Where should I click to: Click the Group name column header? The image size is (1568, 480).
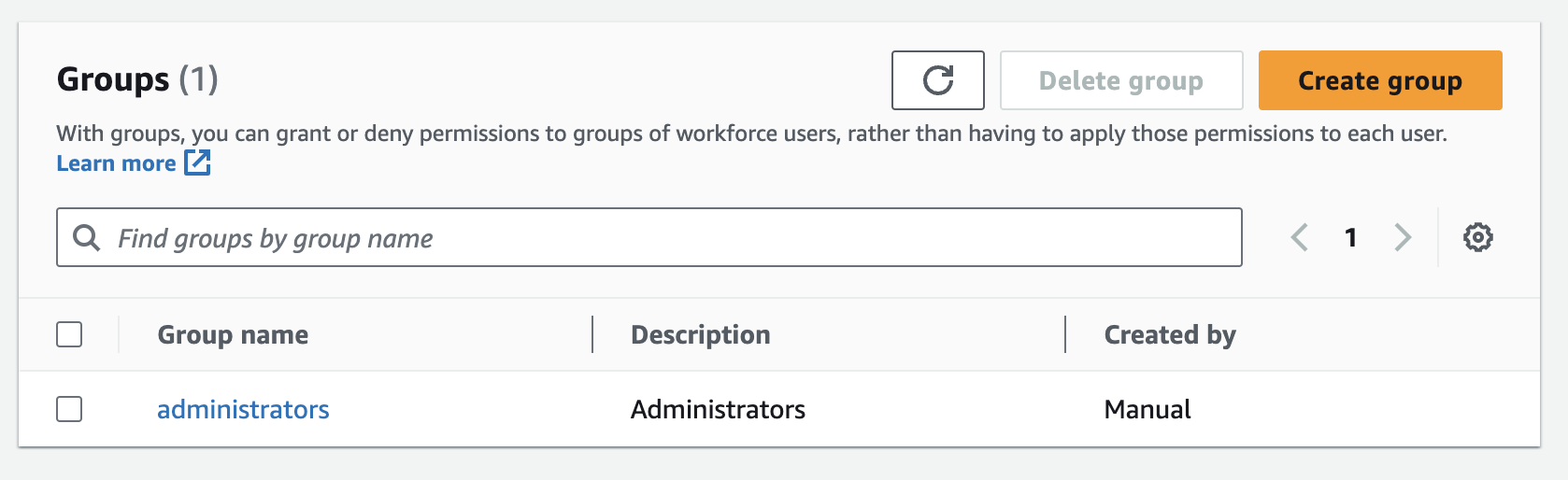click(x=233, y=334)
